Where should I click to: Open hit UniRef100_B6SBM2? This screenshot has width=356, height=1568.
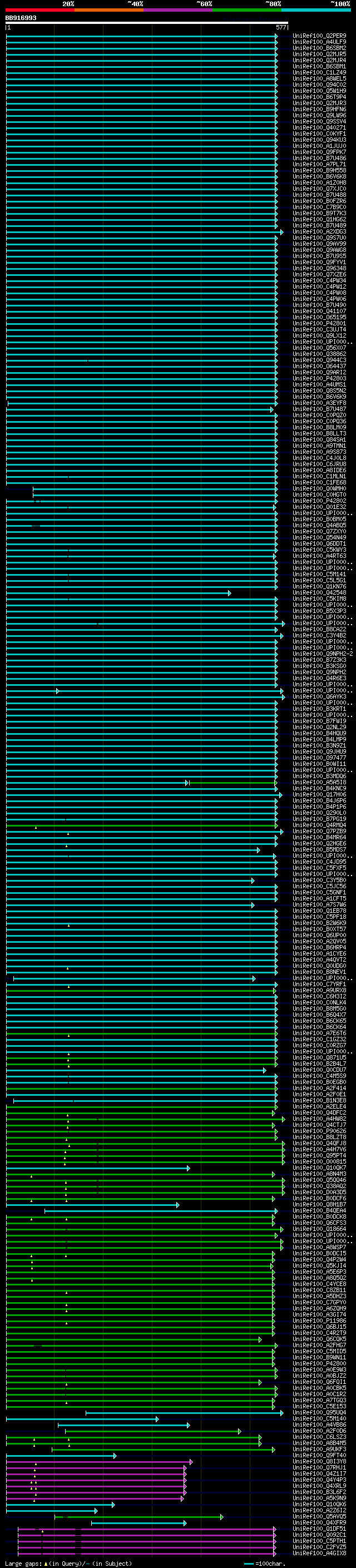point(319,48)
